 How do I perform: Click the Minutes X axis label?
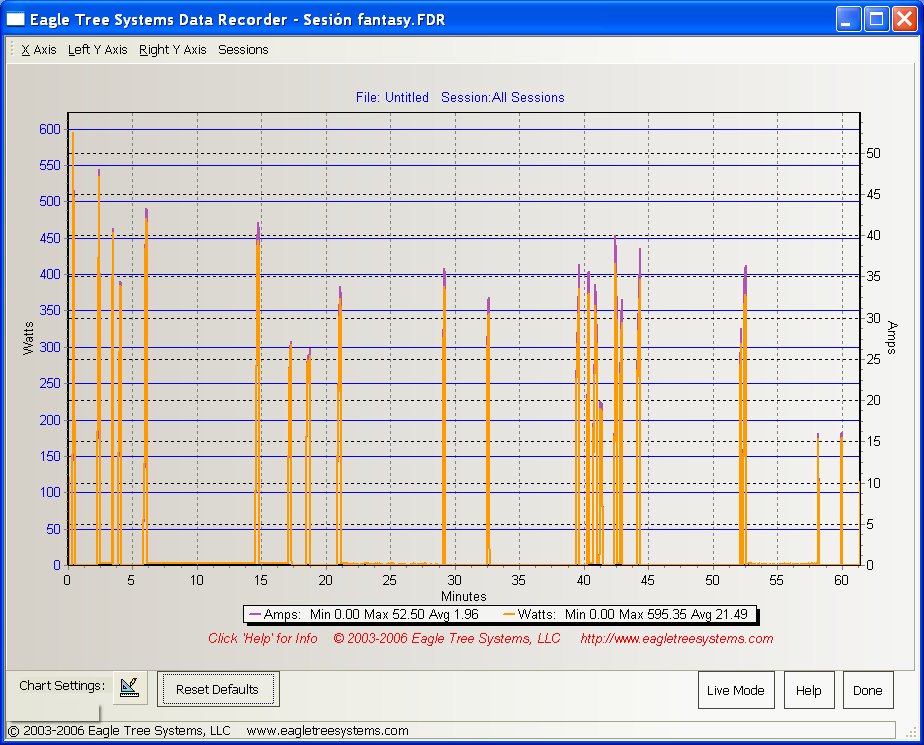pos(464,596)
